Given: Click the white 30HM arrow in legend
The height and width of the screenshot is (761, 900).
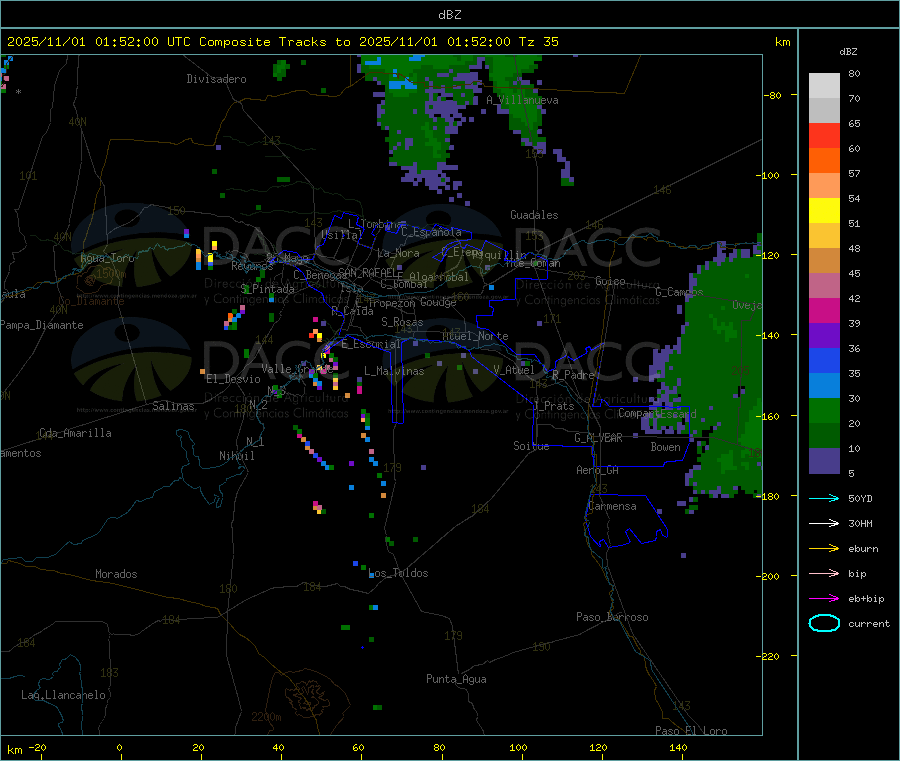Looking at the screenshot, I should [824, 523].
